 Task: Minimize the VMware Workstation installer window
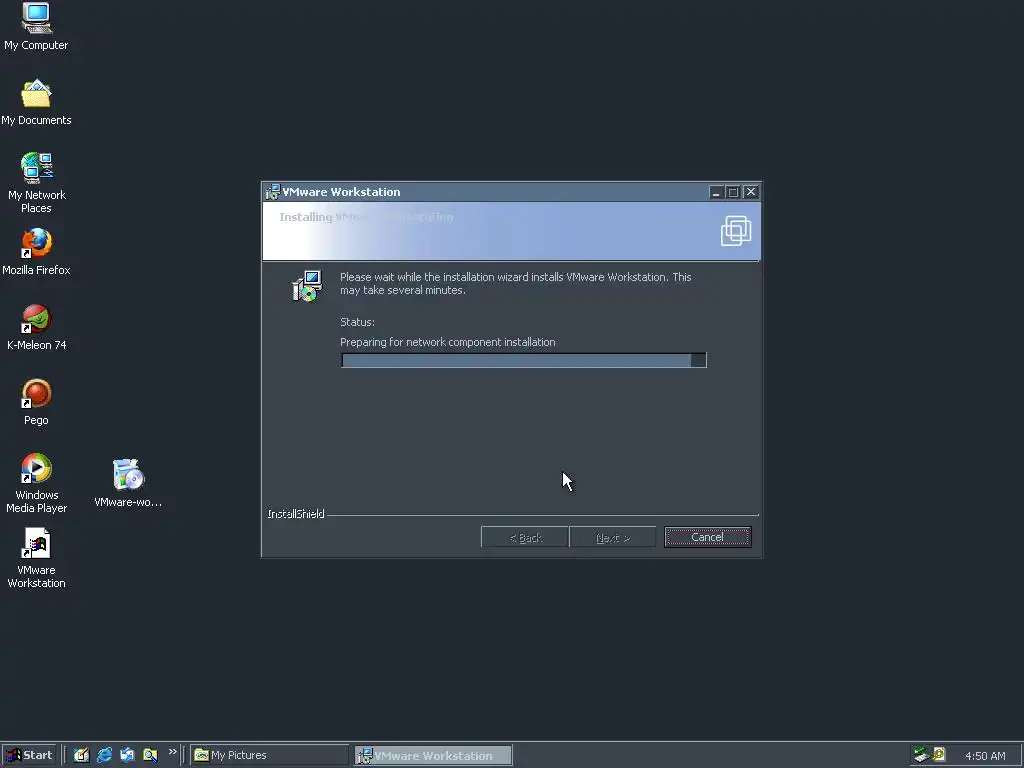[716, 192]
